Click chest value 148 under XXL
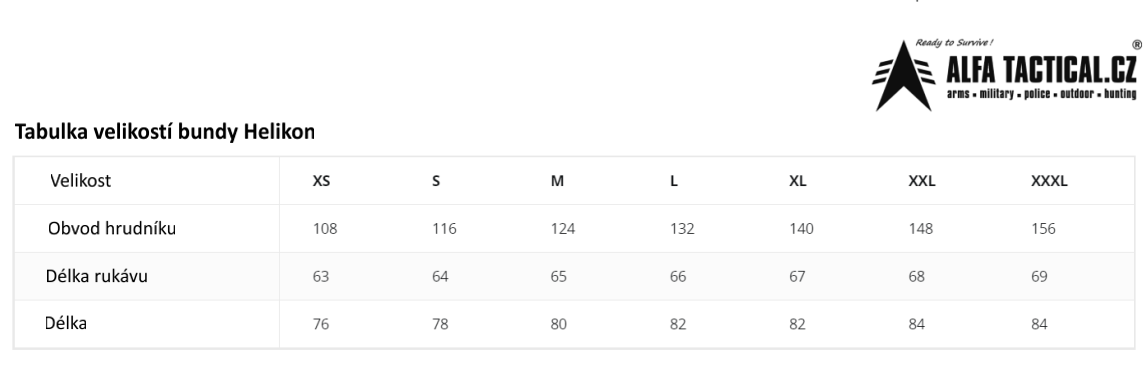 coord(920,229)
